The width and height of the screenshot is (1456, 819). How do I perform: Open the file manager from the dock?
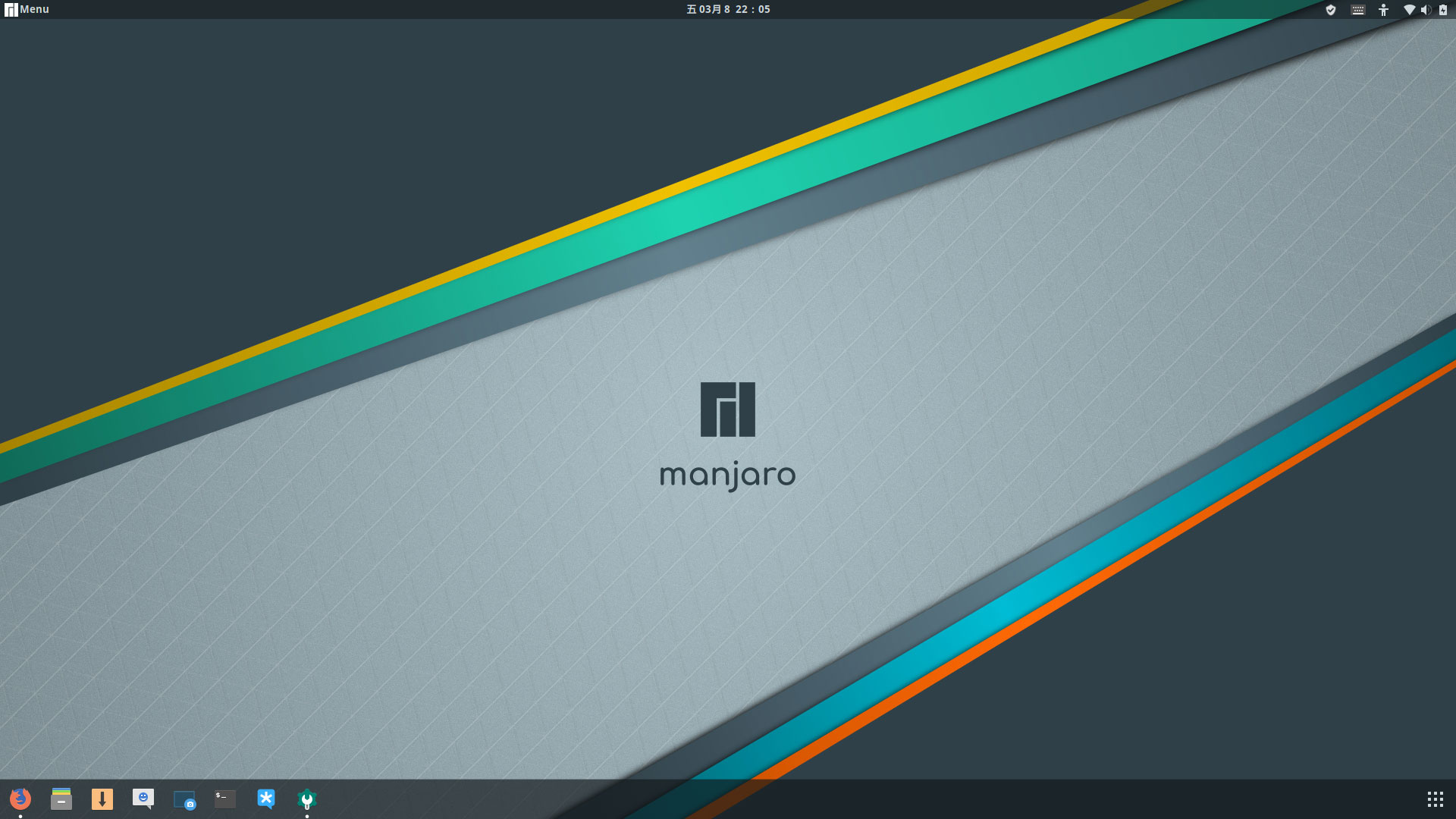point(61,798)
